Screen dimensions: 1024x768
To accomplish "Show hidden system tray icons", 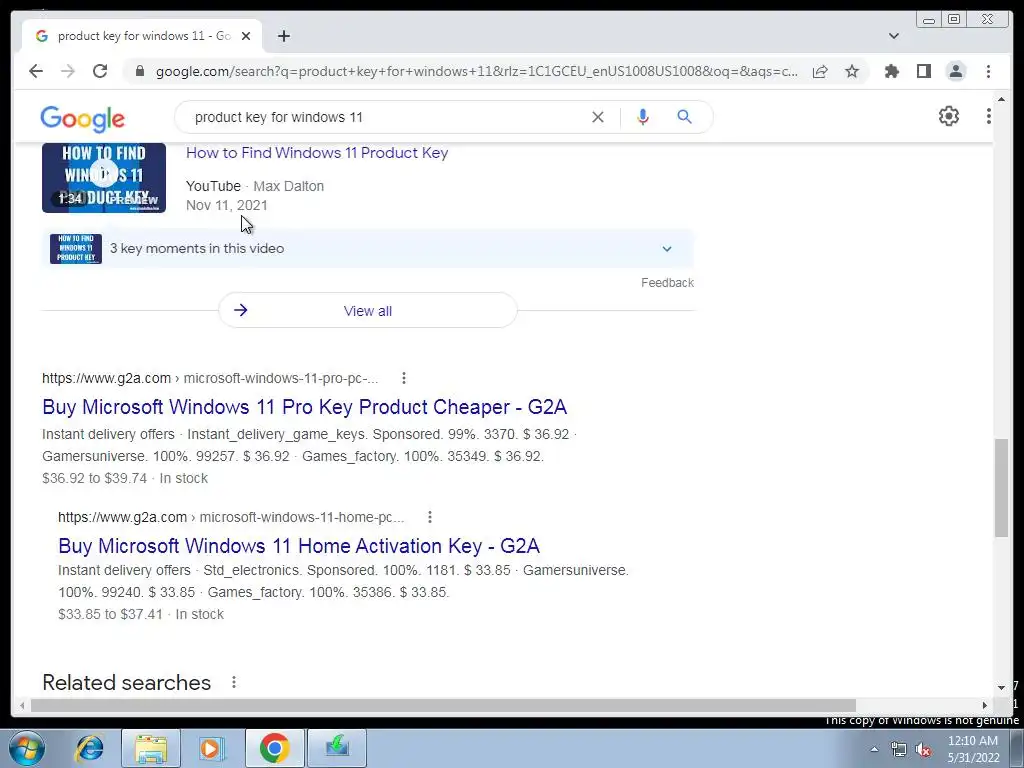I will point(874,749).
